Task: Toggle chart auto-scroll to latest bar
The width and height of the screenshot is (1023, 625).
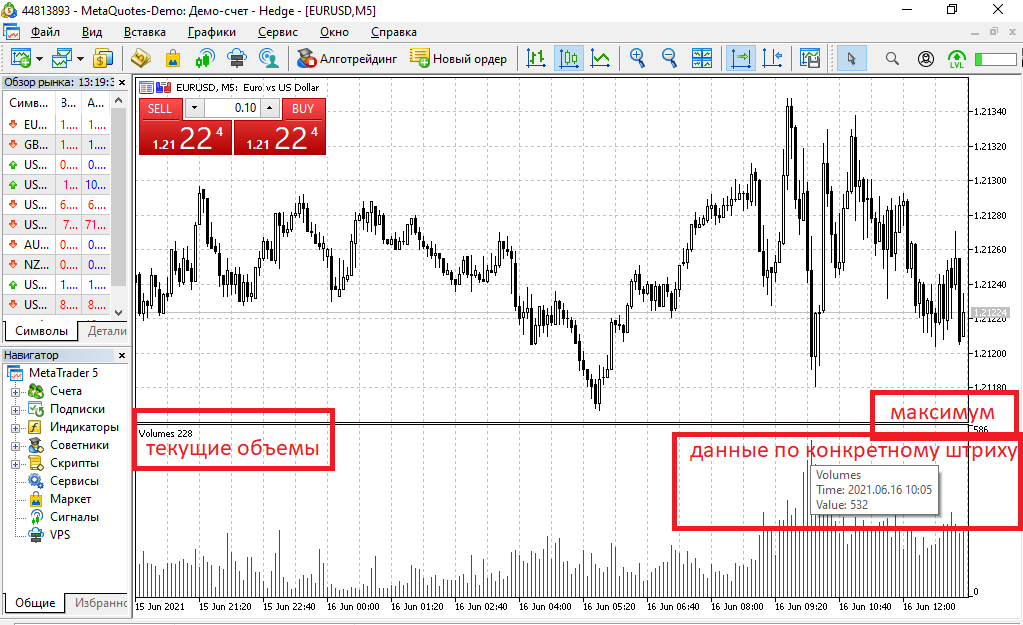Action: coord(741,58)
